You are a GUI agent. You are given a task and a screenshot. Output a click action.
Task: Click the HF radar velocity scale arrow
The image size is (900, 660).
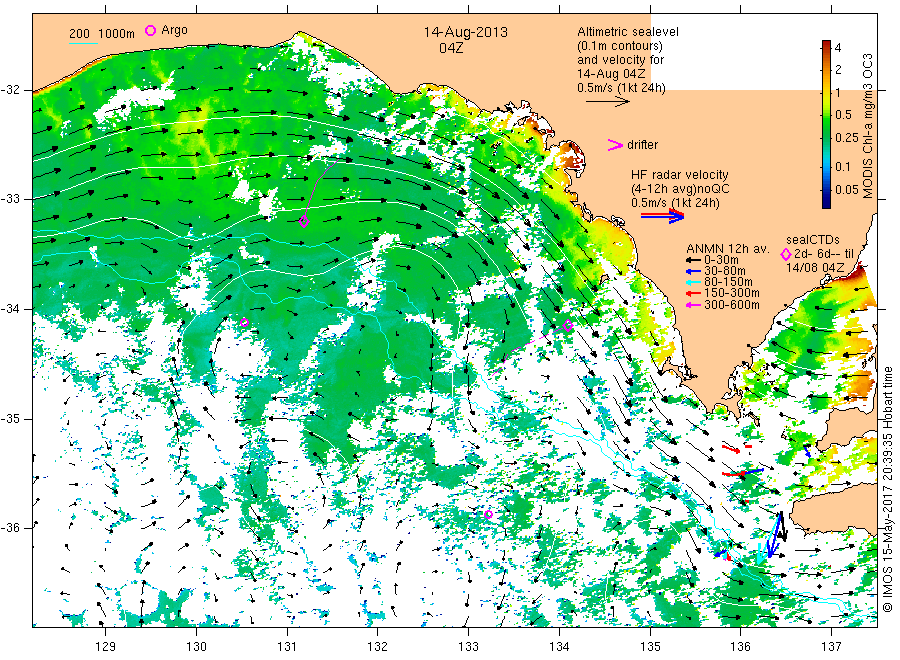point(662,216)
